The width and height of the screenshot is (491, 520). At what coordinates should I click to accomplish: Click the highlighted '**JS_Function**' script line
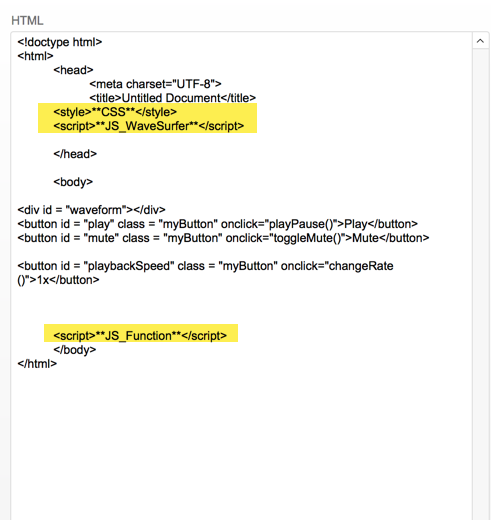click(x=140, y=336)
